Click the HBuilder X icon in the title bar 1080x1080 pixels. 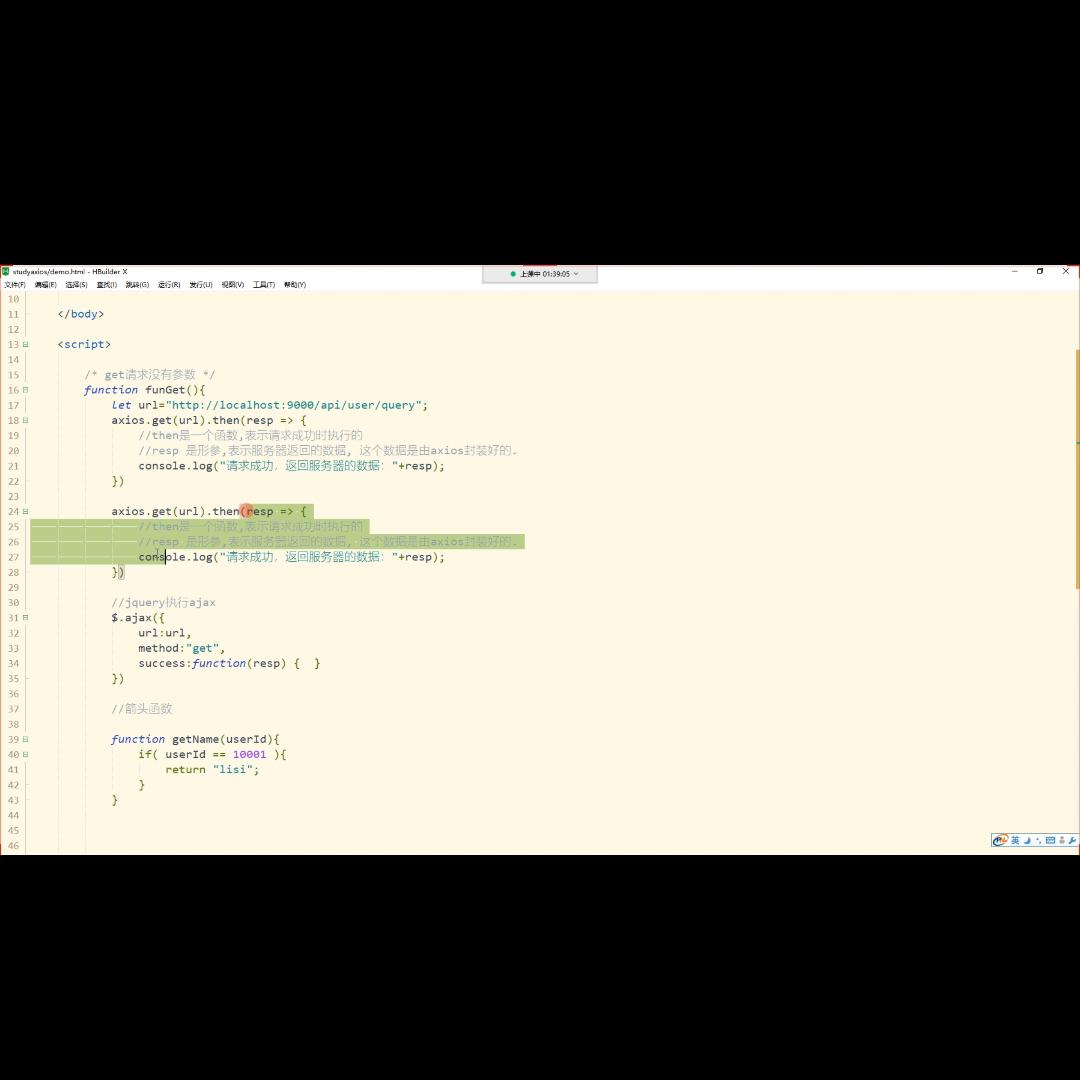click(6, 271)
